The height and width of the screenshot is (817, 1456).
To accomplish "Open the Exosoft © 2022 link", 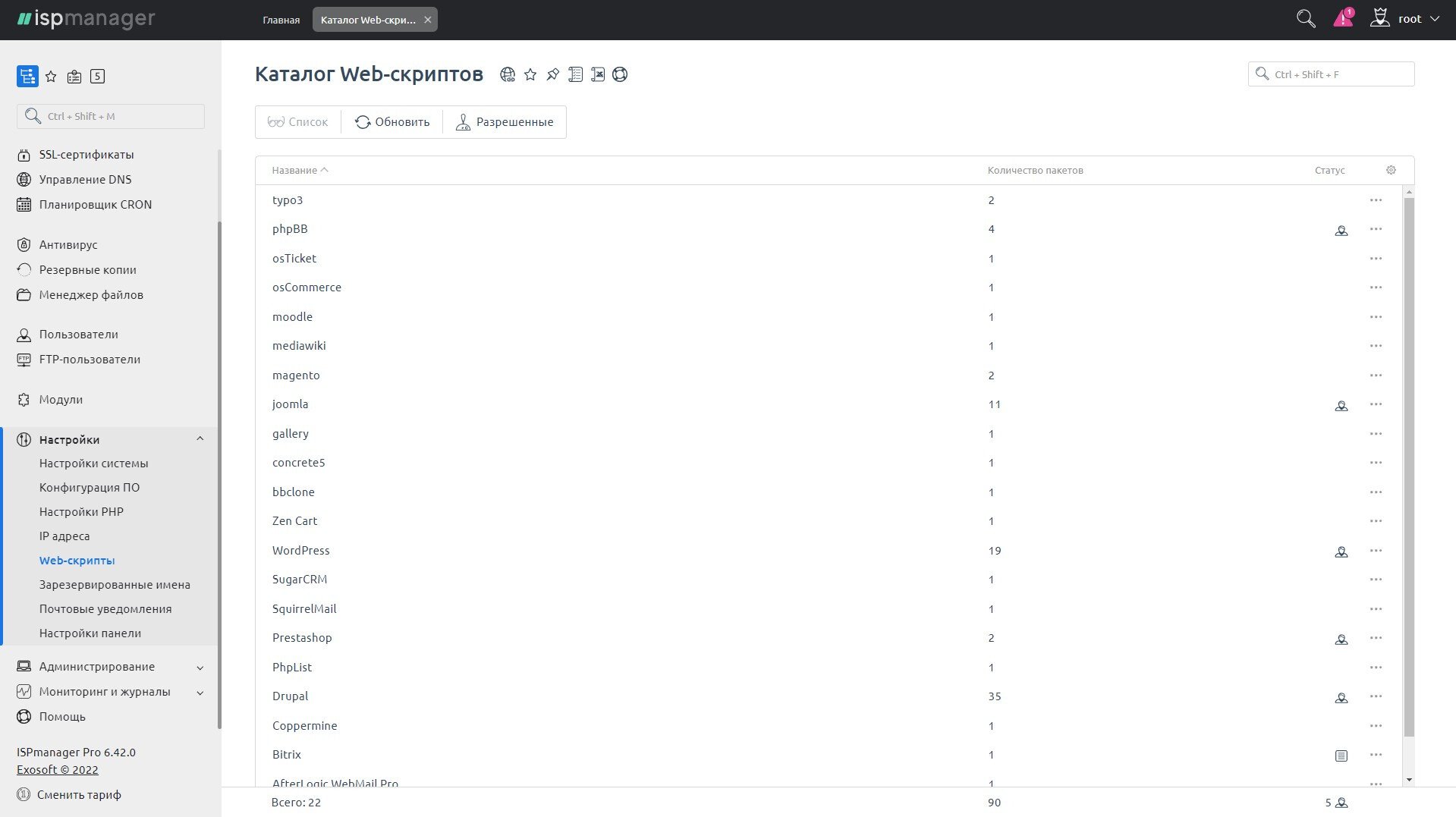I will point(58,770).
